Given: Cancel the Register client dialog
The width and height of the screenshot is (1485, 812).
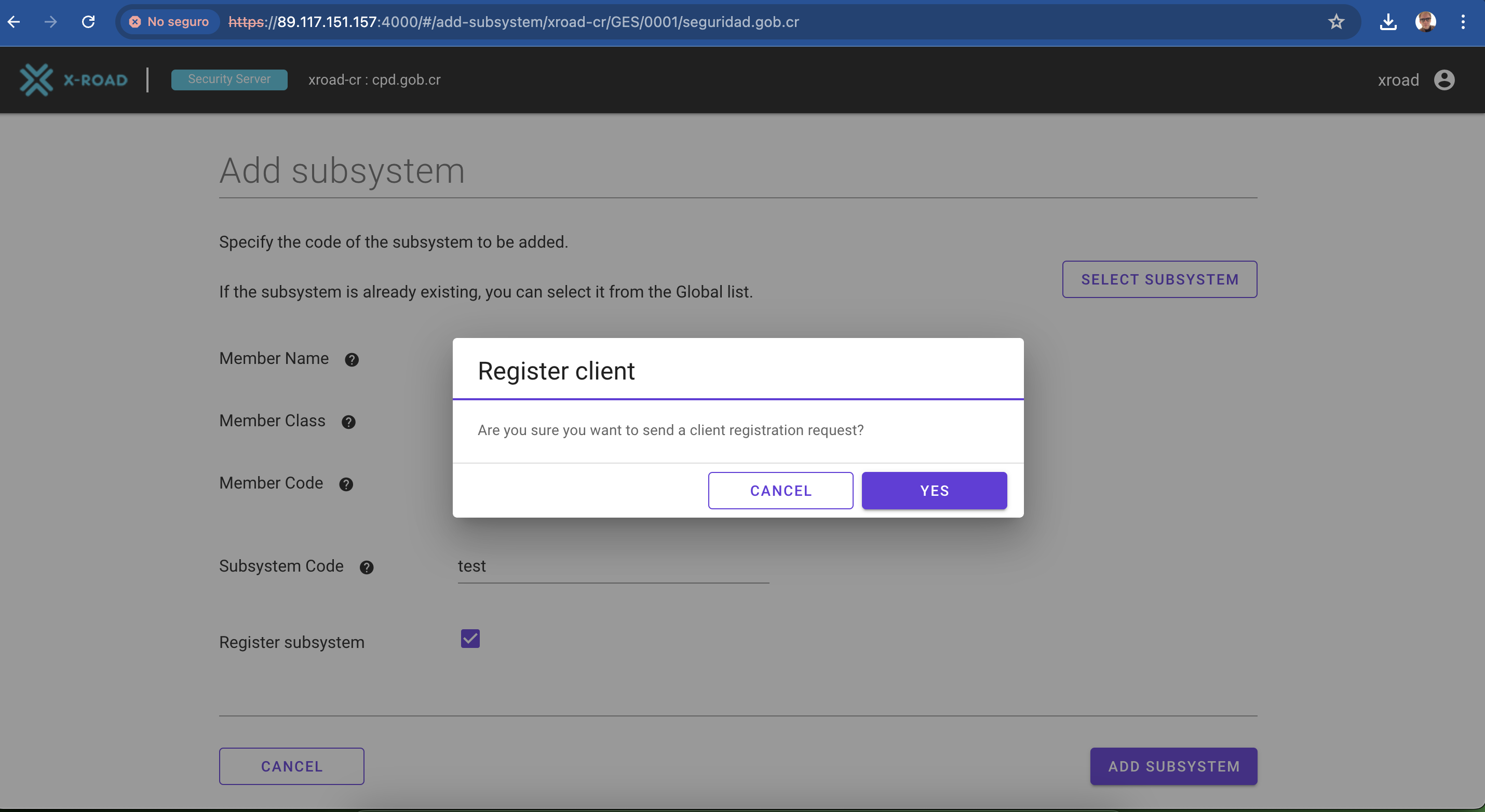Looking at the screenshot, I should click(x=780, y=491).
